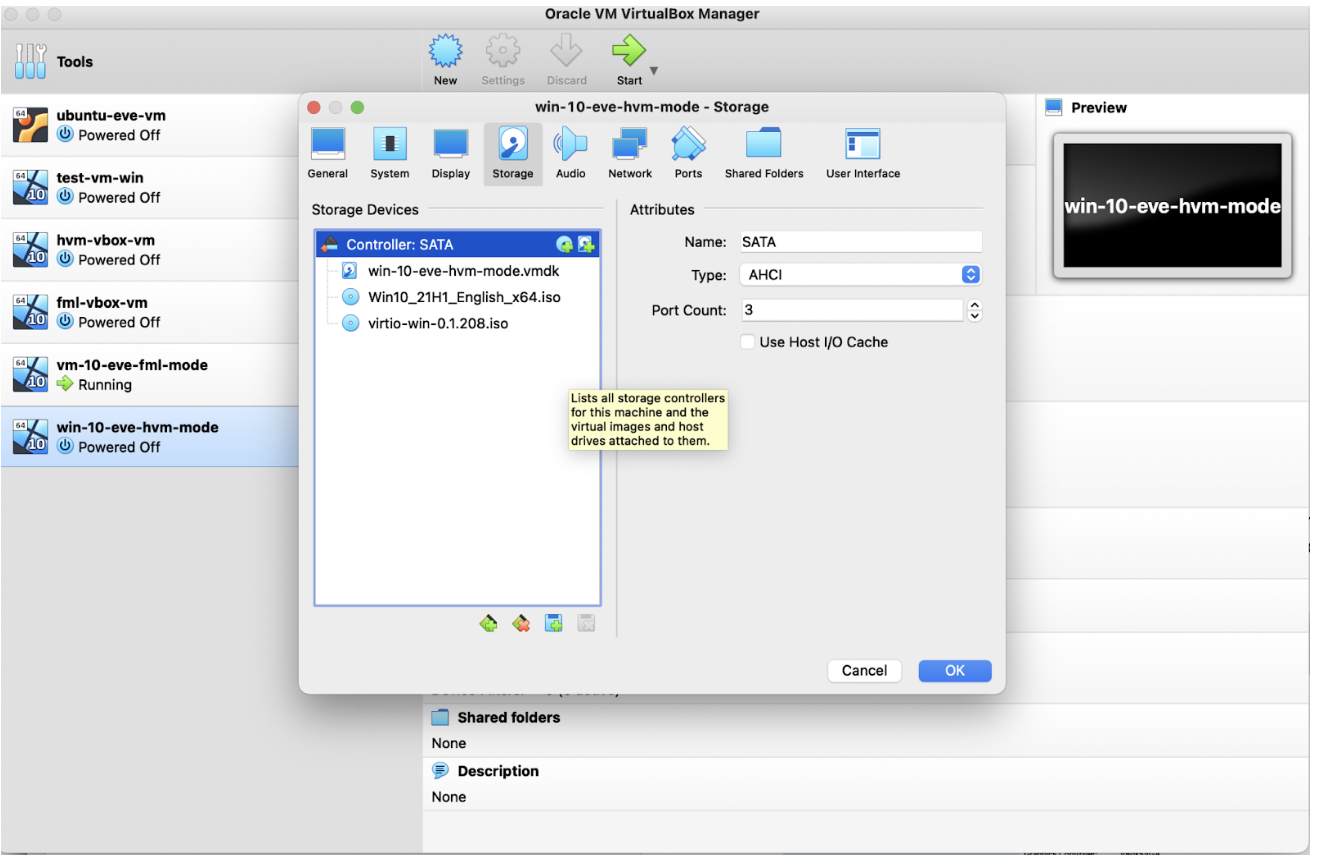Viewport: 1320px width, 862px height.
Task: Enable Use Host I/O Cache
Action: (747, 341)
